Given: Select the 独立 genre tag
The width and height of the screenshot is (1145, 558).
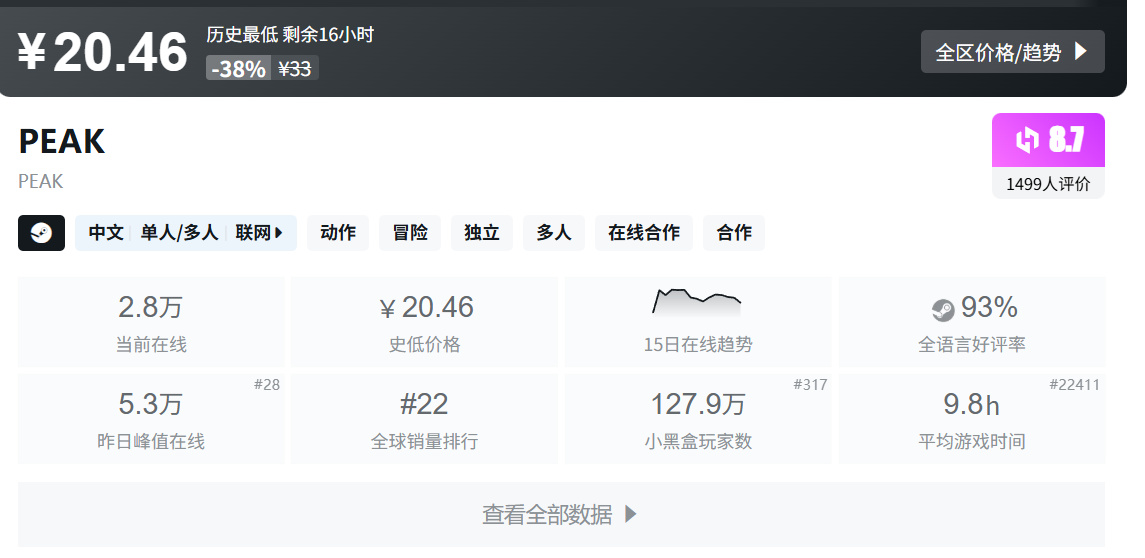Looking at the screenshot, I should pyautogui.click(x=482, y=233).
